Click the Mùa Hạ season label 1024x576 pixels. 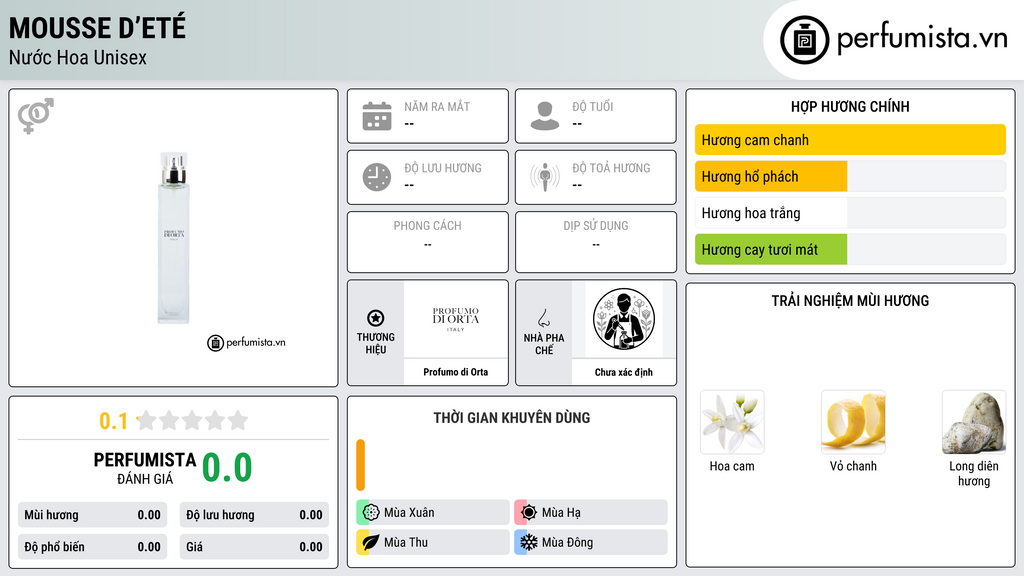[561, 513]
